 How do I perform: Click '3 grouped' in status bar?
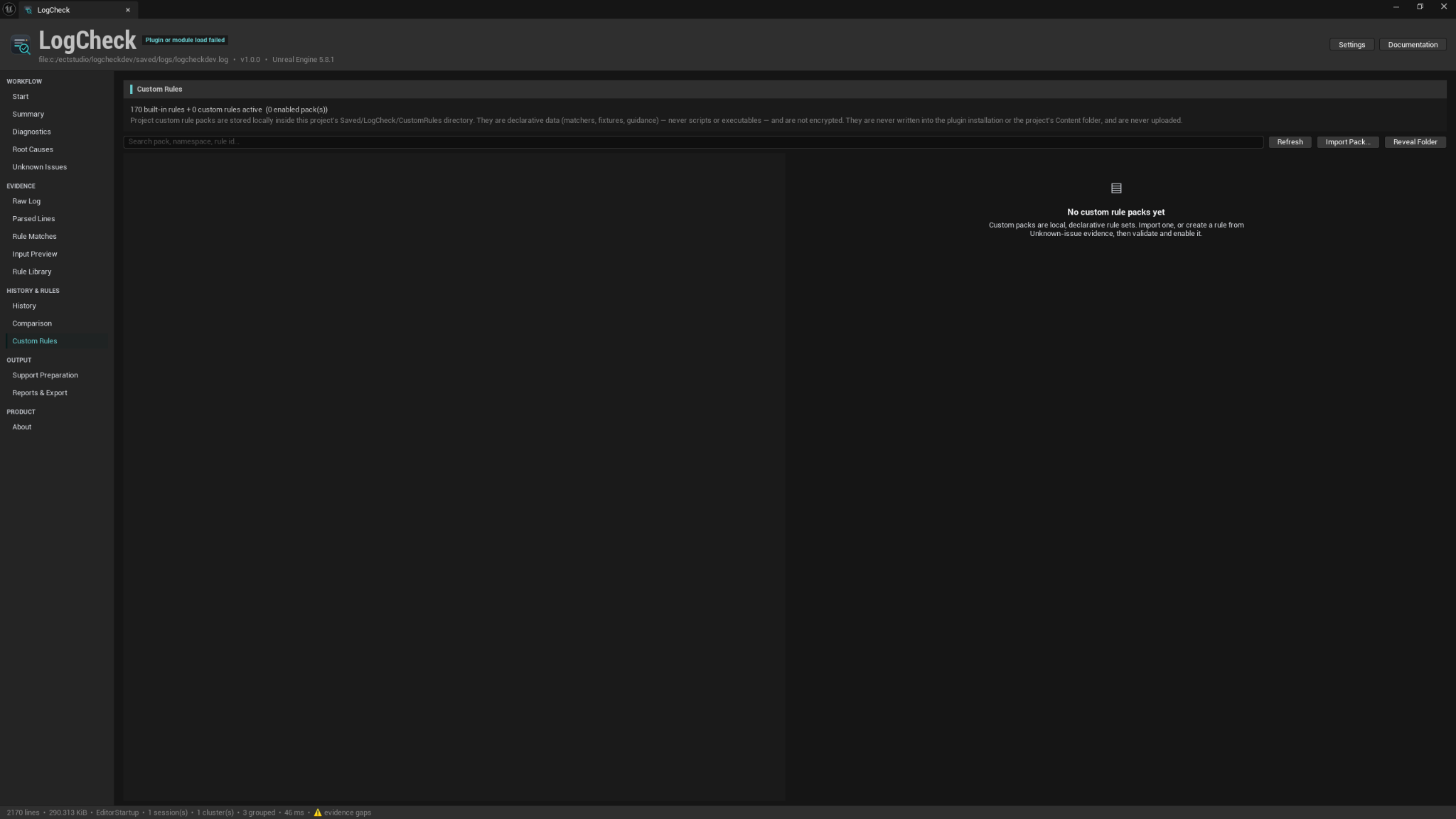tap(259, 813)
